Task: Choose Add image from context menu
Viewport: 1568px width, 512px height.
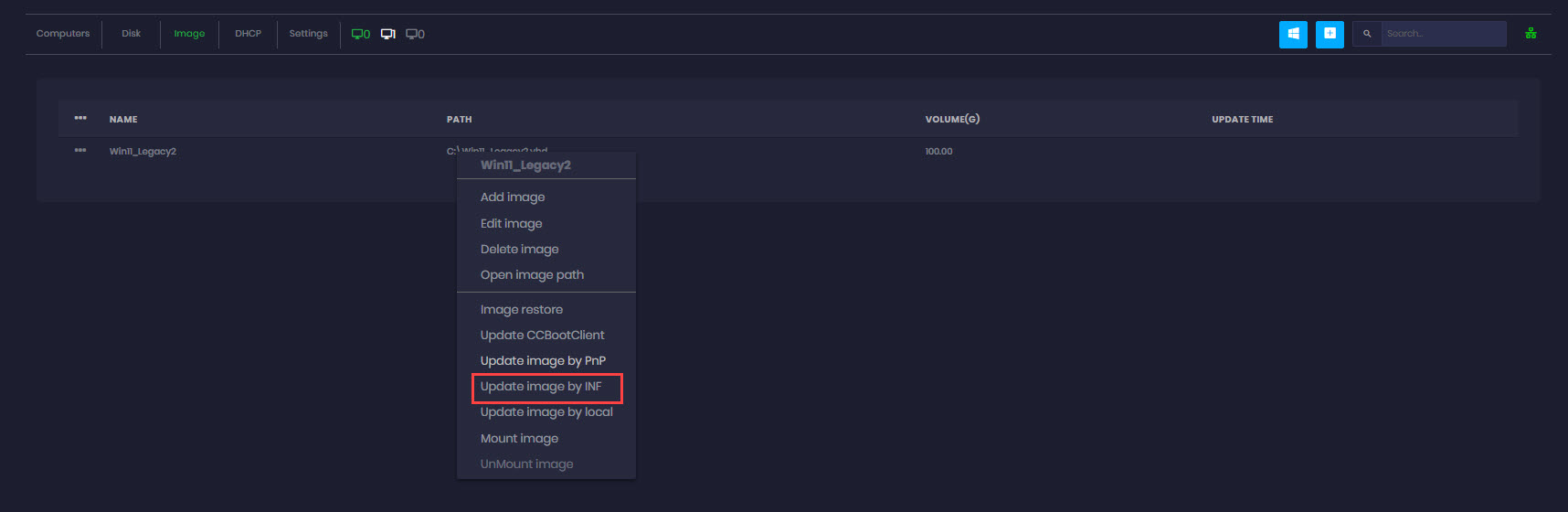Action: tap(513, 197)
